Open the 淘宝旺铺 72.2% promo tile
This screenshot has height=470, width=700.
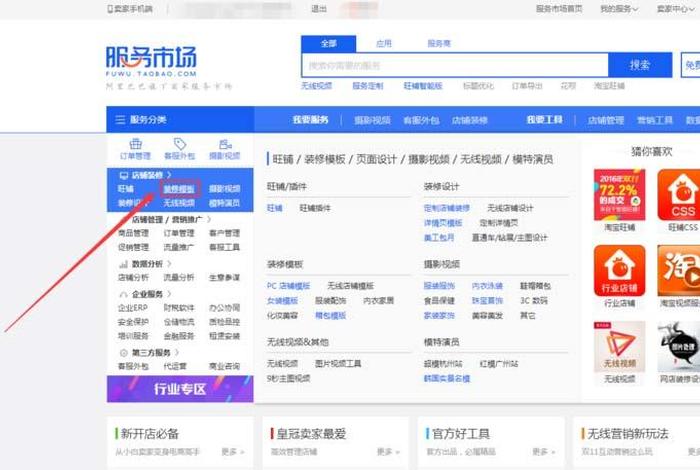click(x=620, y=195)
